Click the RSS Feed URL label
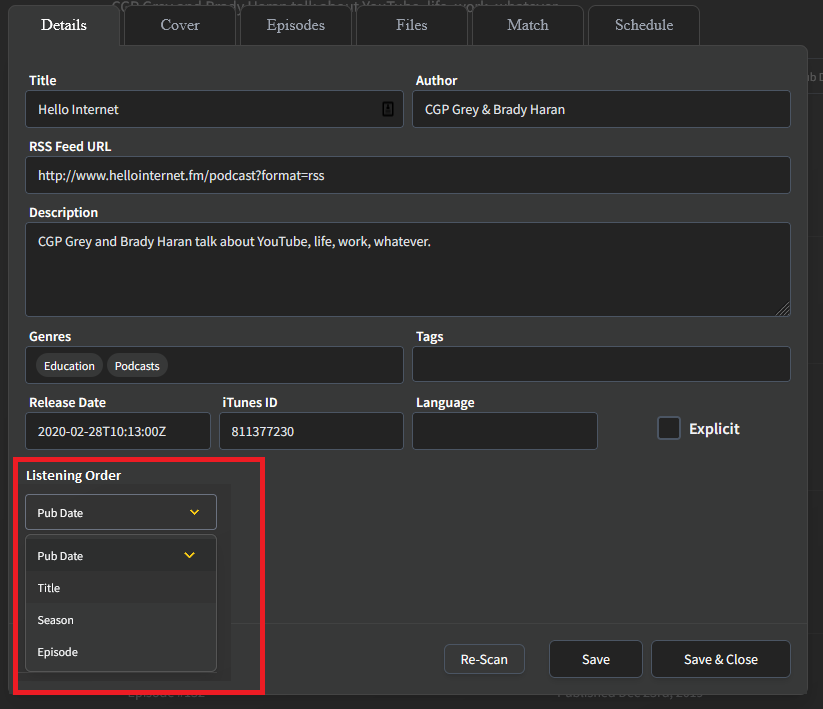The width and height of the screenshot is (823, 709). [x=70, y=146]
